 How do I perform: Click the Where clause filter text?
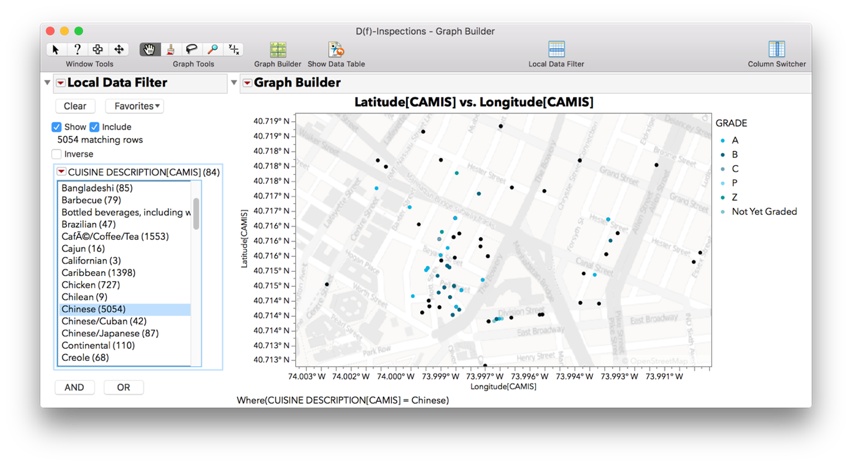click(343, 400)
